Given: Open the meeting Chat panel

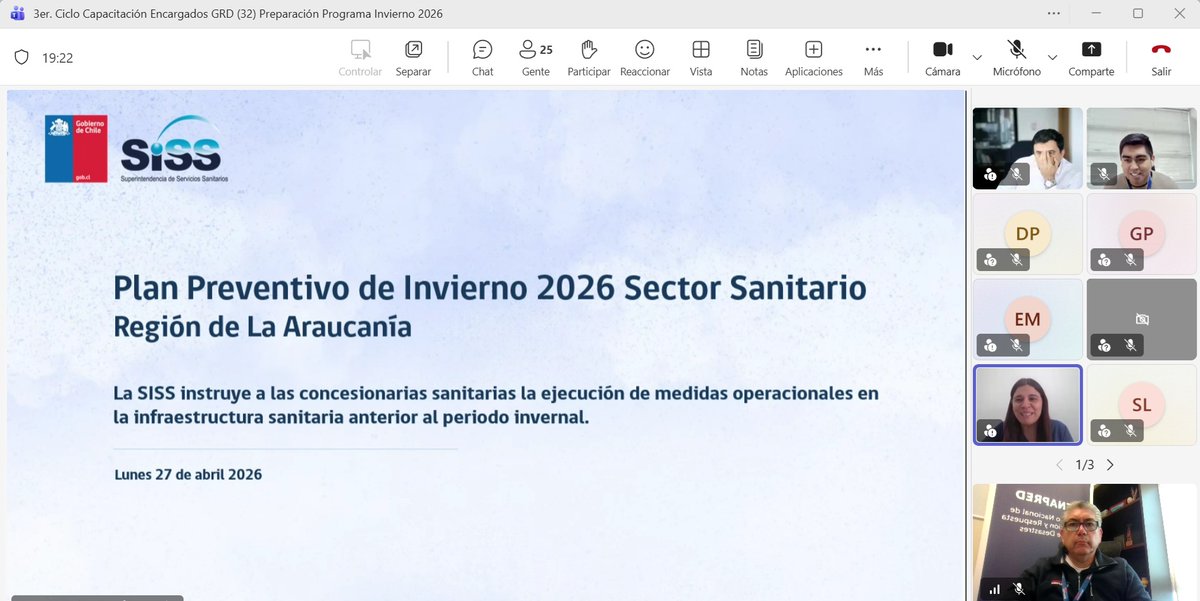Looking at the screenshot, I should click(x=482, y=57).
